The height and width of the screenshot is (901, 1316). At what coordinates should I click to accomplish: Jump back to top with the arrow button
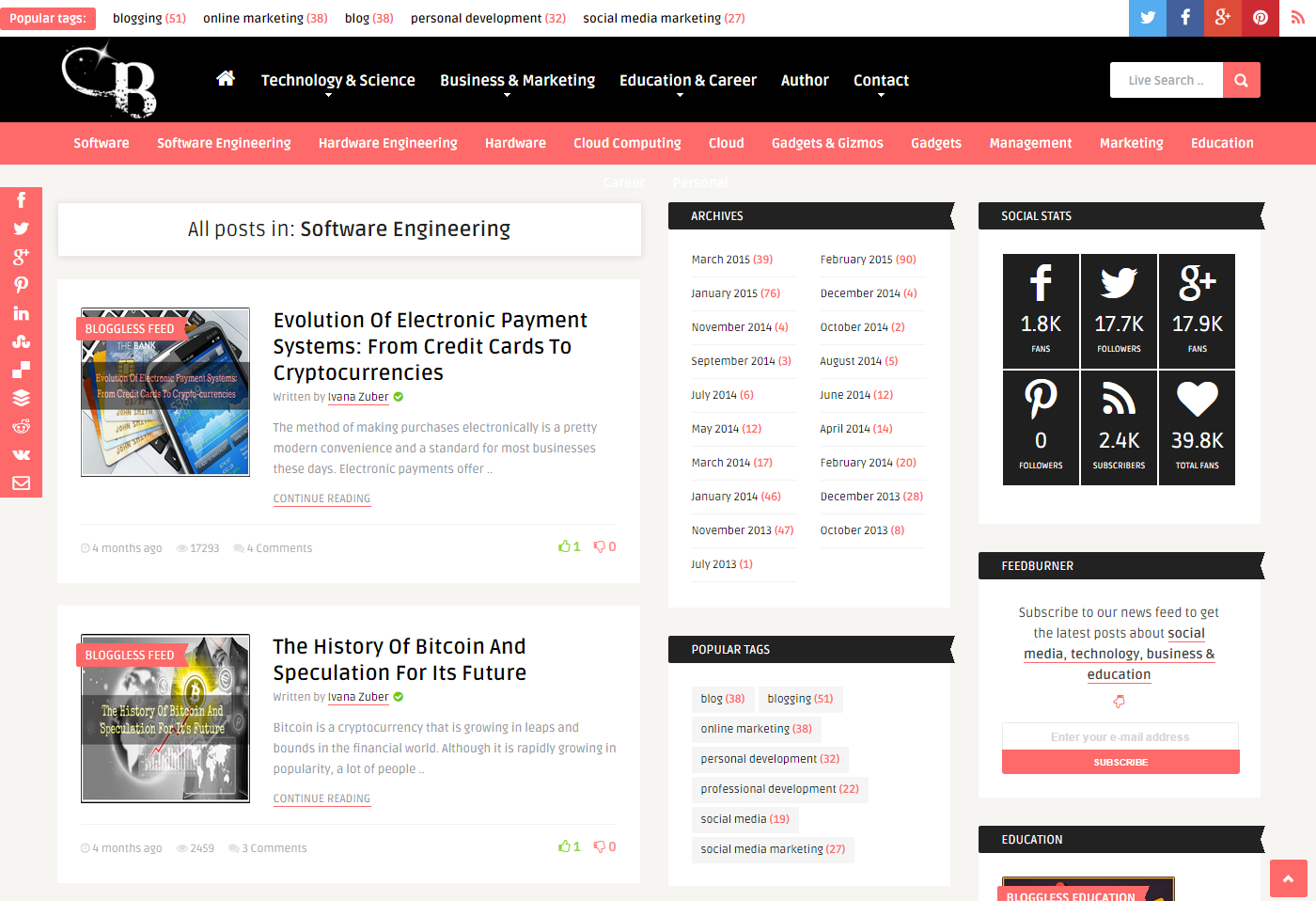tap(1288, 878)
